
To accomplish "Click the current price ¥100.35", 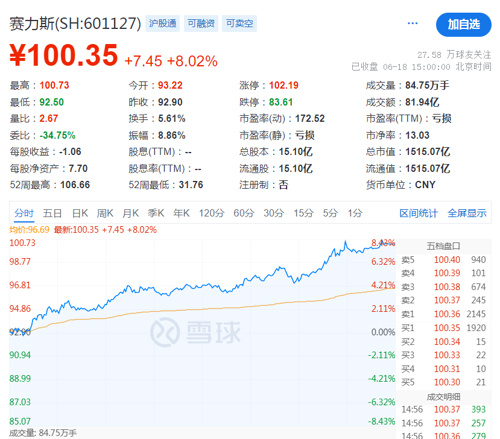I will [x=64, y=55].
